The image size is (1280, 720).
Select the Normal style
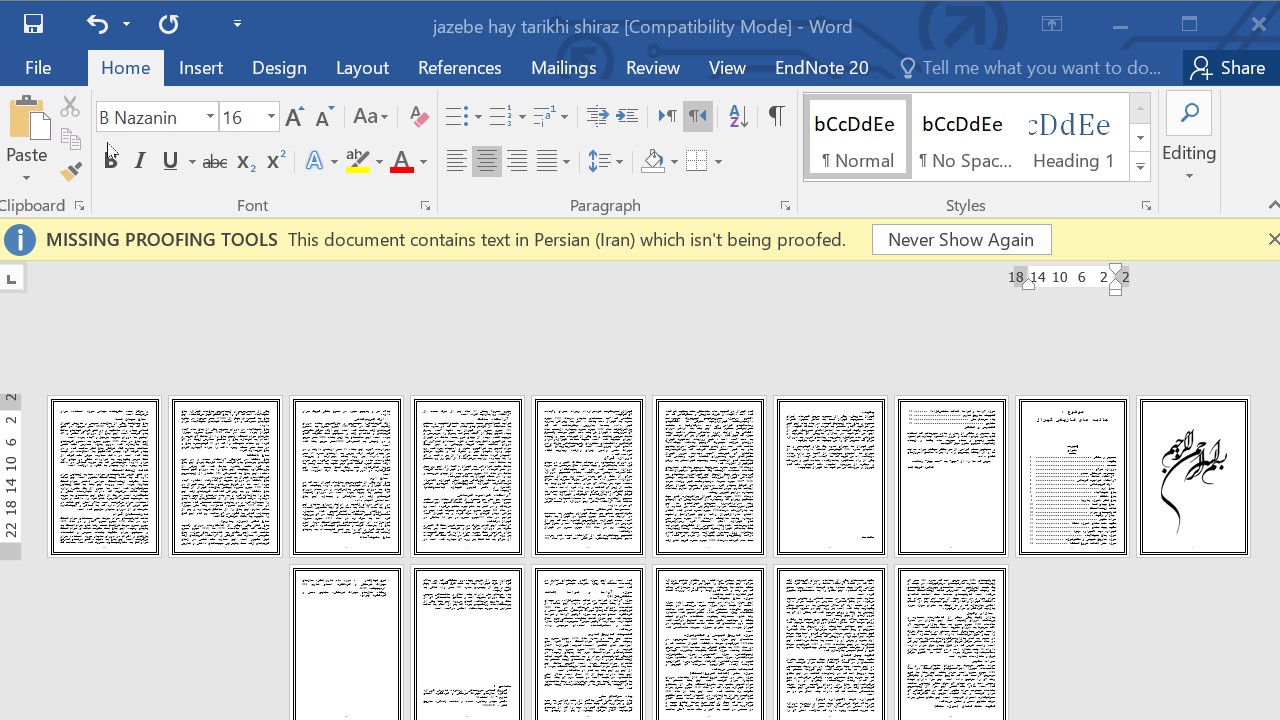click(857, 137)
